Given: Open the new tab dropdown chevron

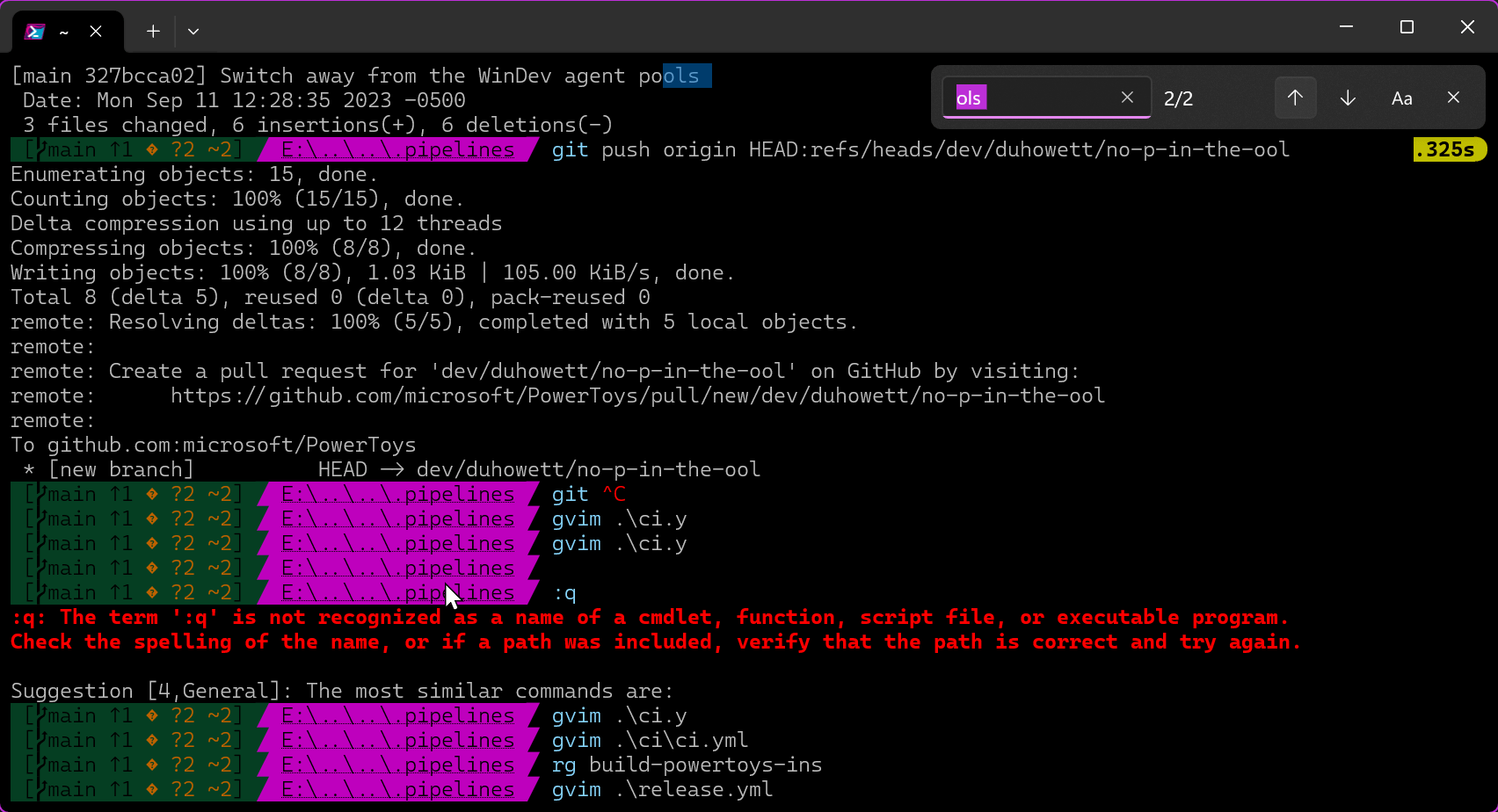Looking at the screenshot, I should 193,31.
